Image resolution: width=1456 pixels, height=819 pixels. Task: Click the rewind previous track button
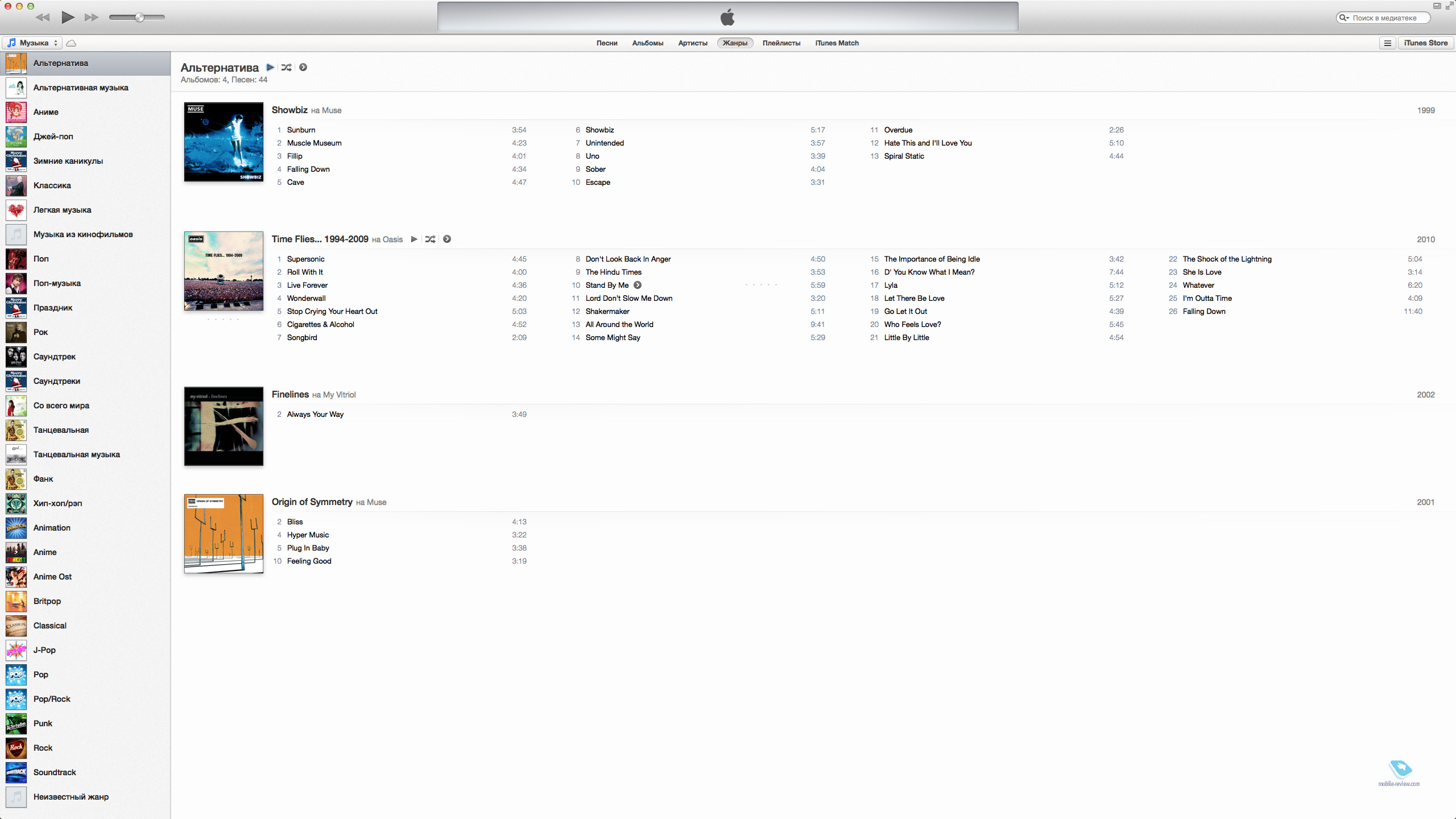point(43,18)
